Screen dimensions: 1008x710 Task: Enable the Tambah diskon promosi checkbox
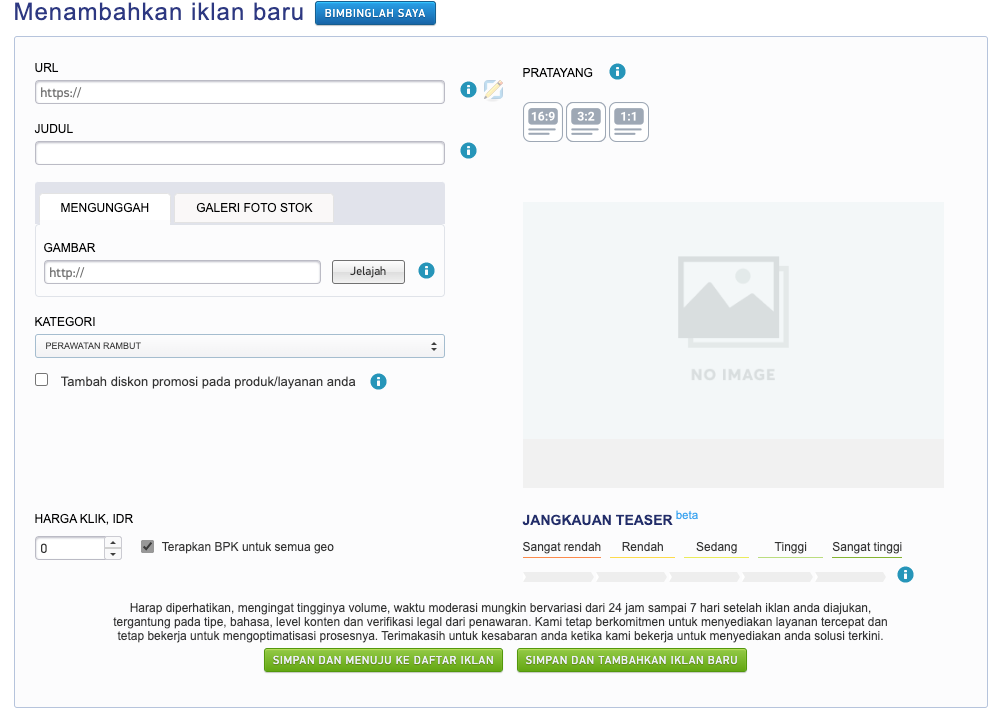(x=42, y=380)
